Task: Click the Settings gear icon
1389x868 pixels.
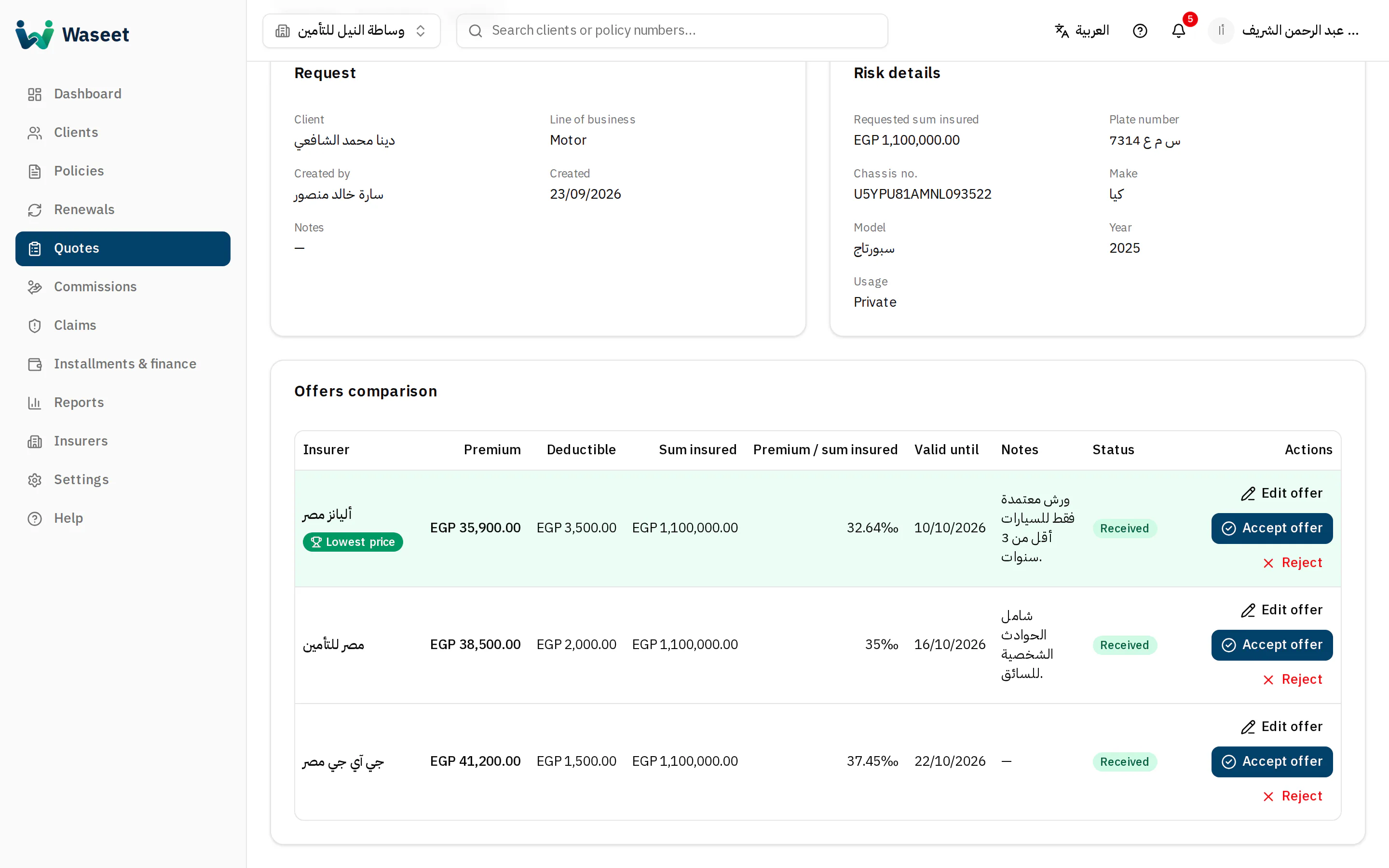Action: (x=35, y=480)
